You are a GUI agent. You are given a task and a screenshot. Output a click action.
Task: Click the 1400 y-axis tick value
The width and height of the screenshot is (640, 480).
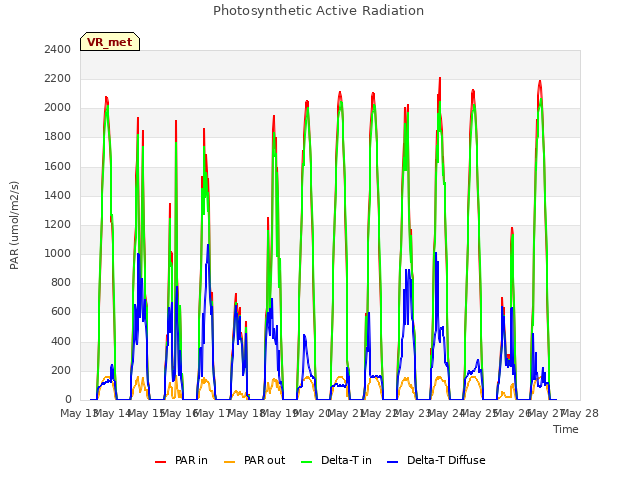coord(58,195)
